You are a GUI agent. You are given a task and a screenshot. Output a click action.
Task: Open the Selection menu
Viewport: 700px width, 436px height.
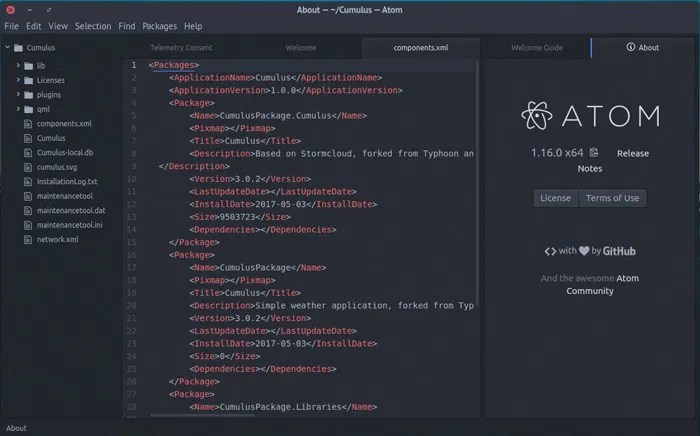coord(93,26)
